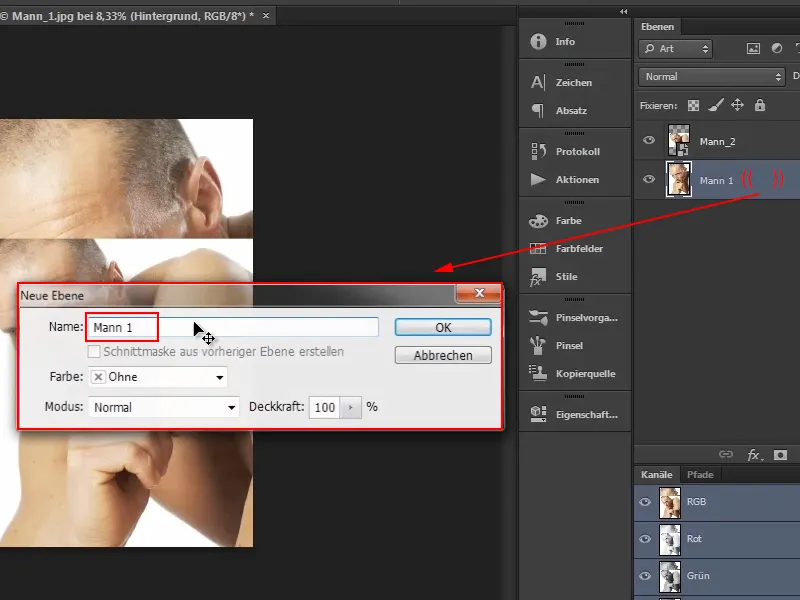Close the Mann_1.jpg document tab
This screenshot has height=600, width=800.
pyautogui.click(x=266, y=16)
